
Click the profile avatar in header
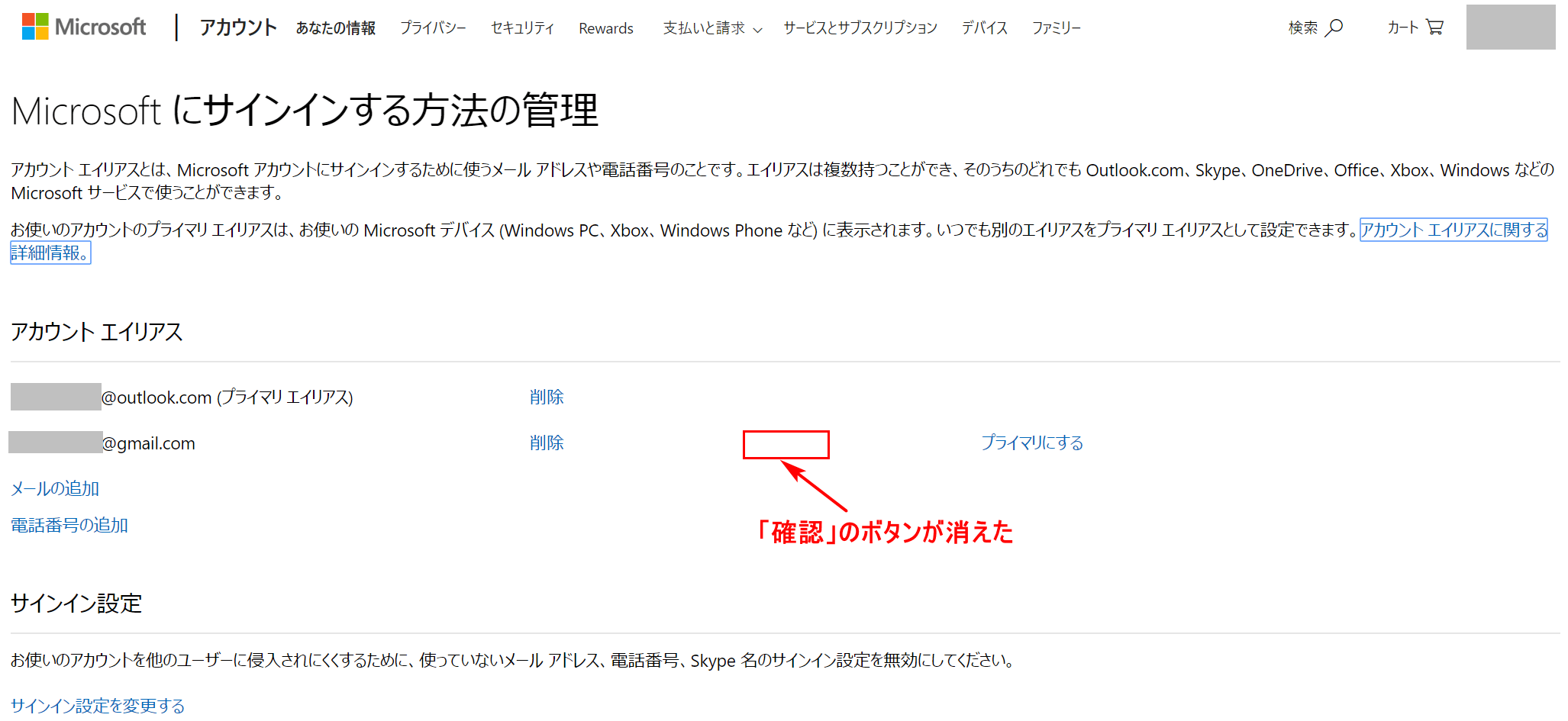1511,27
